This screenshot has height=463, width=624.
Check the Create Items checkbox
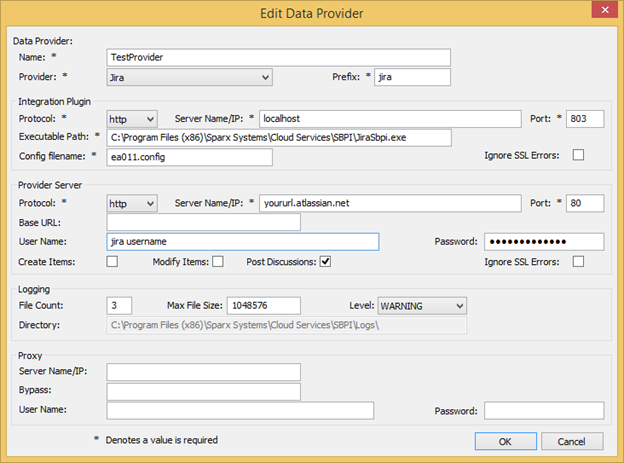click(x=112, y=262)
